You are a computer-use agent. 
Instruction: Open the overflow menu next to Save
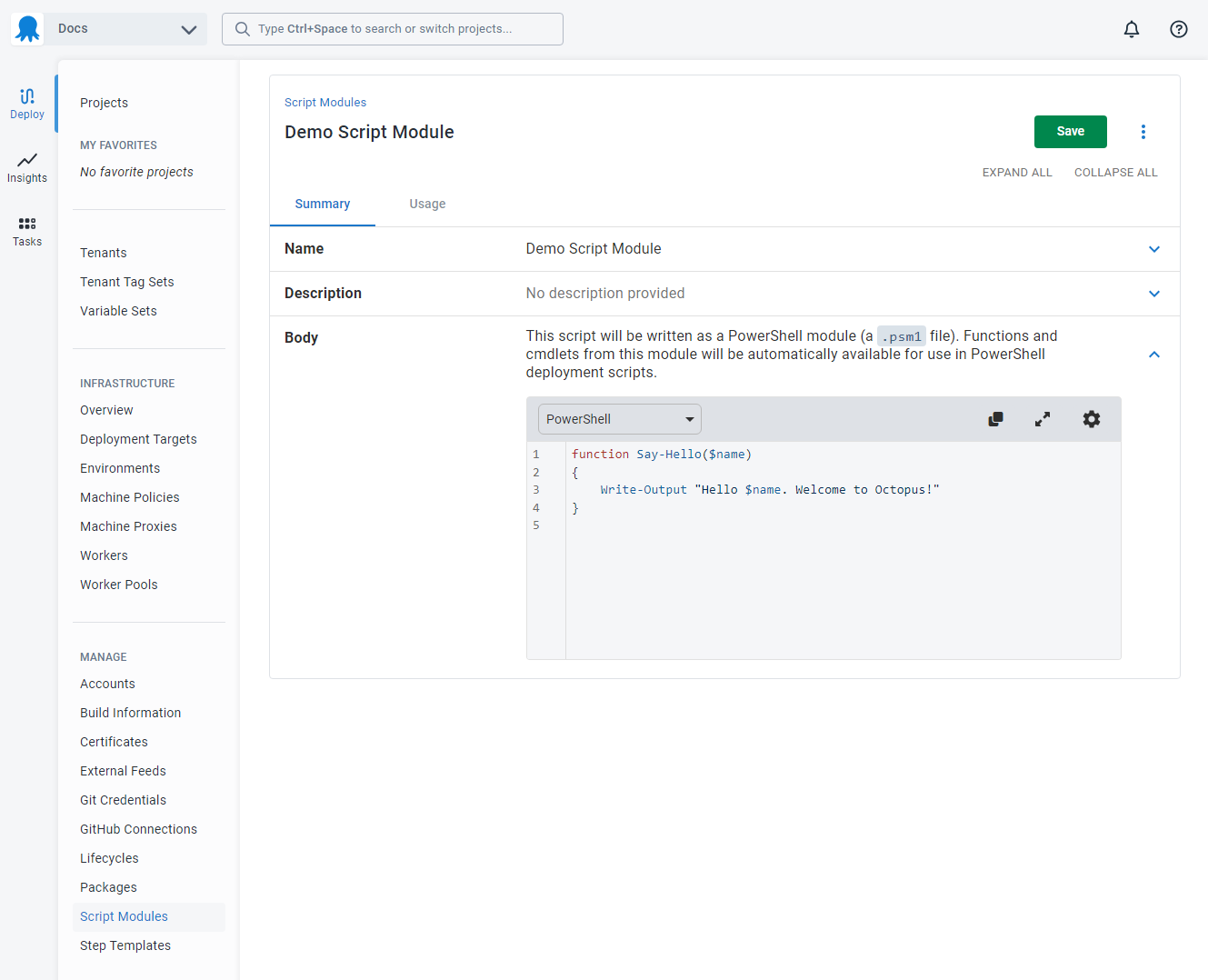coord(1143,132)
